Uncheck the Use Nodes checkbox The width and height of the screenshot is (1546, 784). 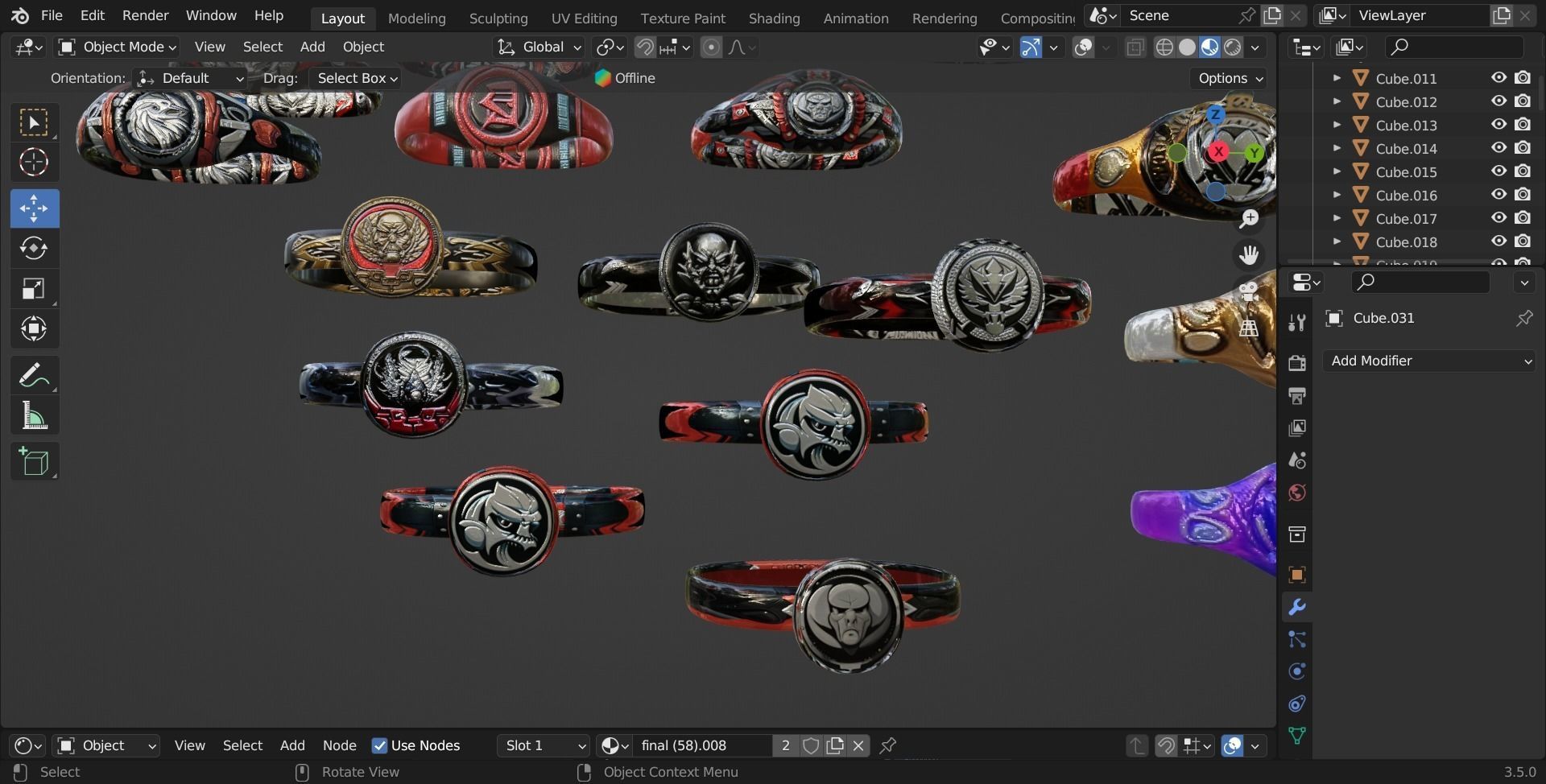pyautogui.click(x=378, y=745)
